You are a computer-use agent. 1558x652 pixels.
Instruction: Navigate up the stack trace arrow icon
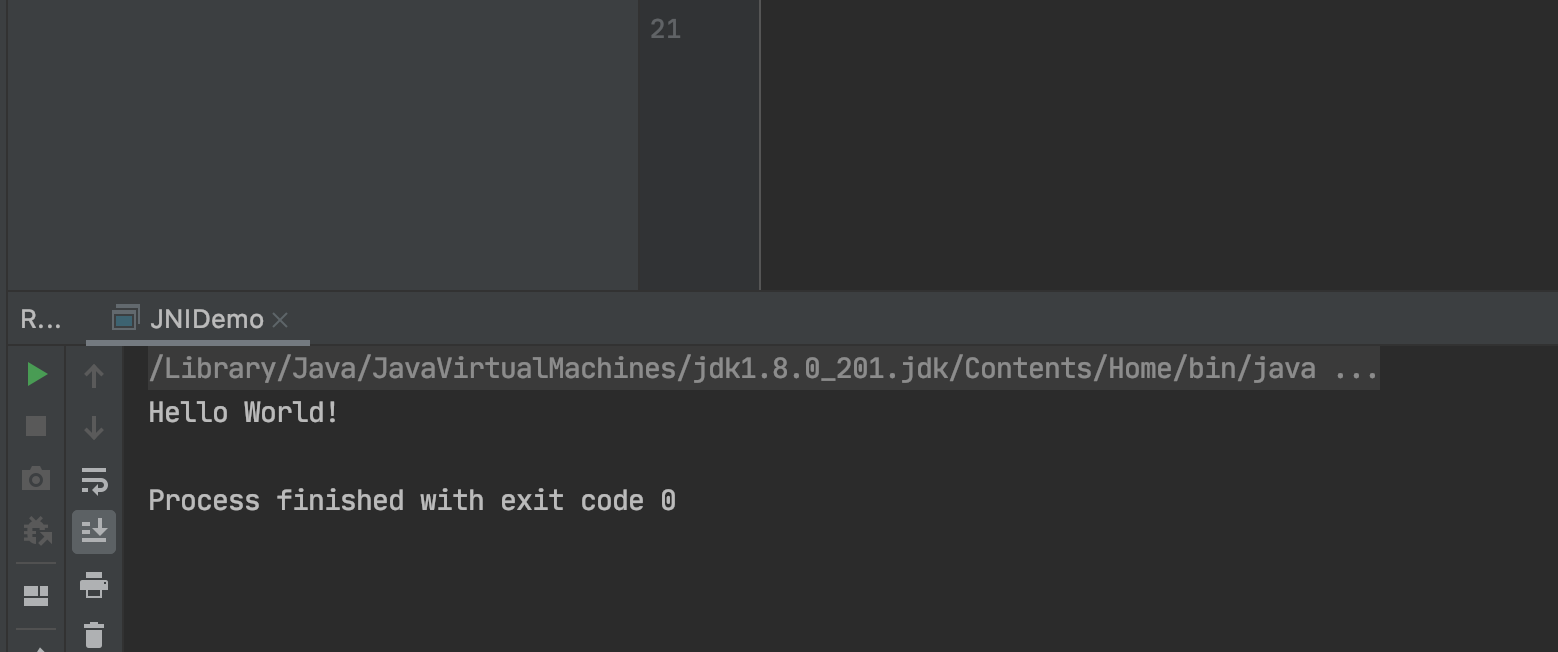point(93,375)
